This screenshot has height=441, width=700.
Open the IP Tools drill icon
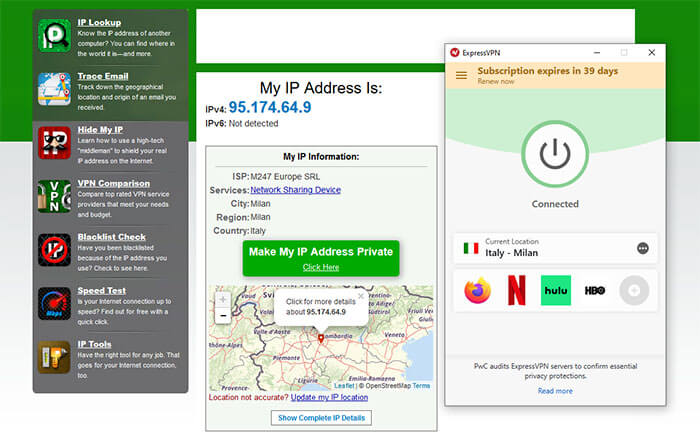click(54, 357)
